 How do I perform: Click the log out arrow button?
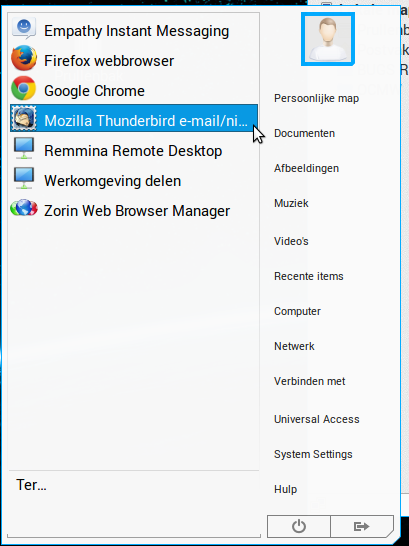tap(362, 526)
